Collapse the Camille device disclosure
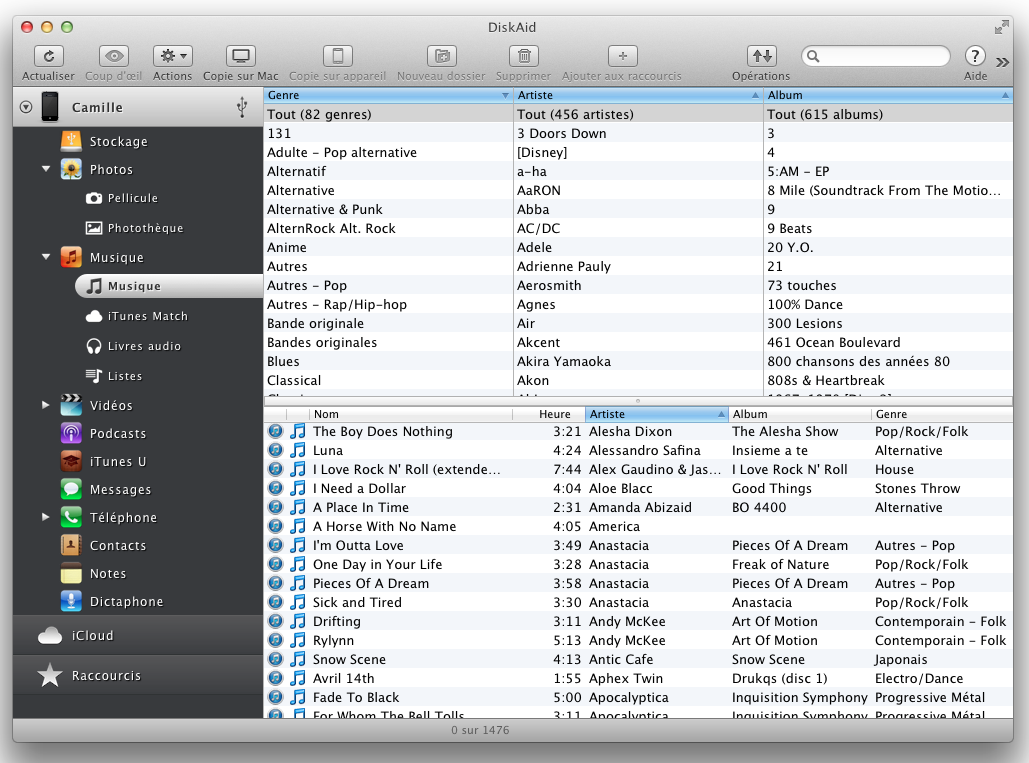Viewport: 1029px width, 763px height. pos(26,107)
